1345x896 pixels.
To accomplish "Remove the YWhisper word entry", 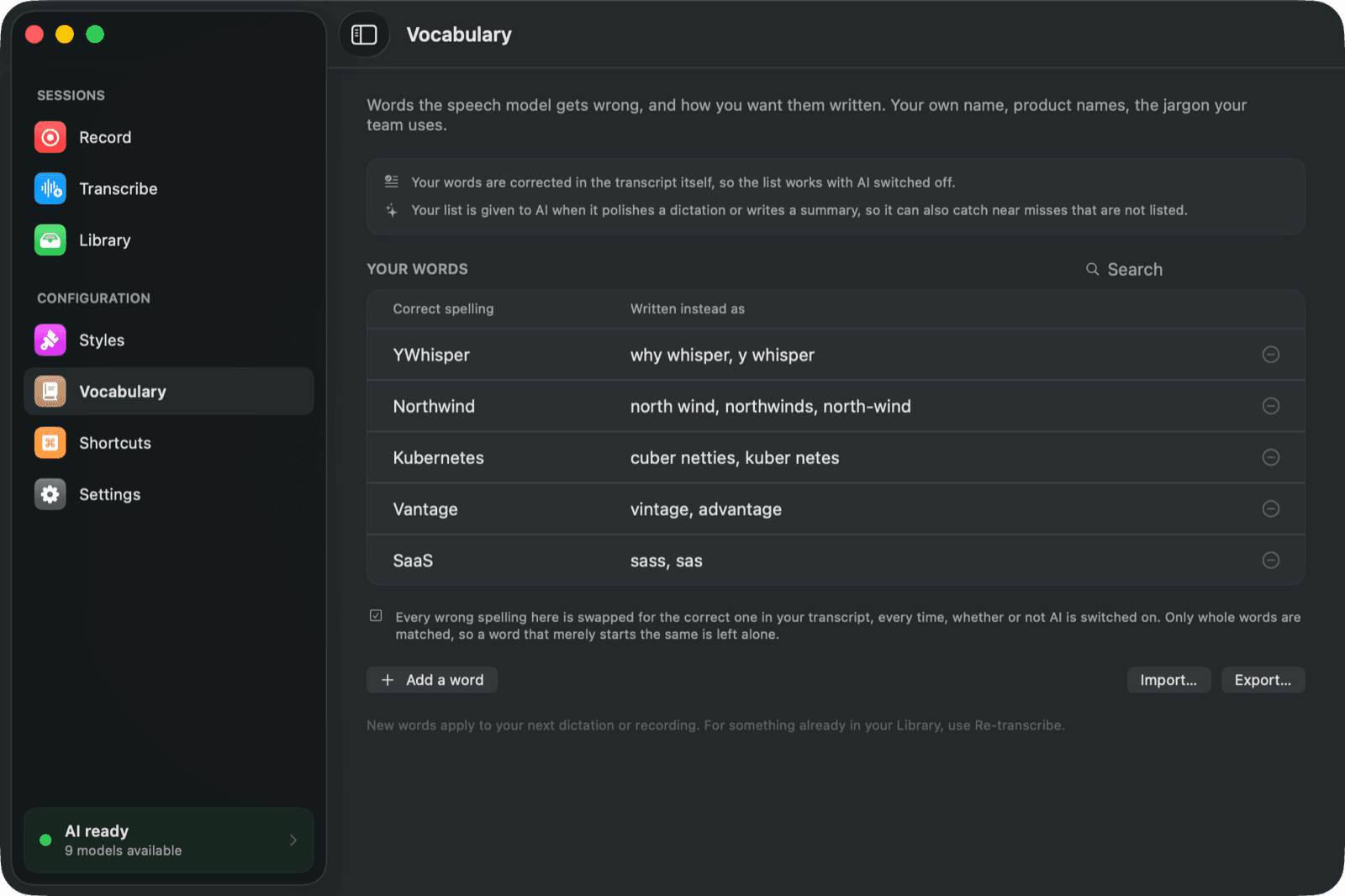I will [1271, 355].
